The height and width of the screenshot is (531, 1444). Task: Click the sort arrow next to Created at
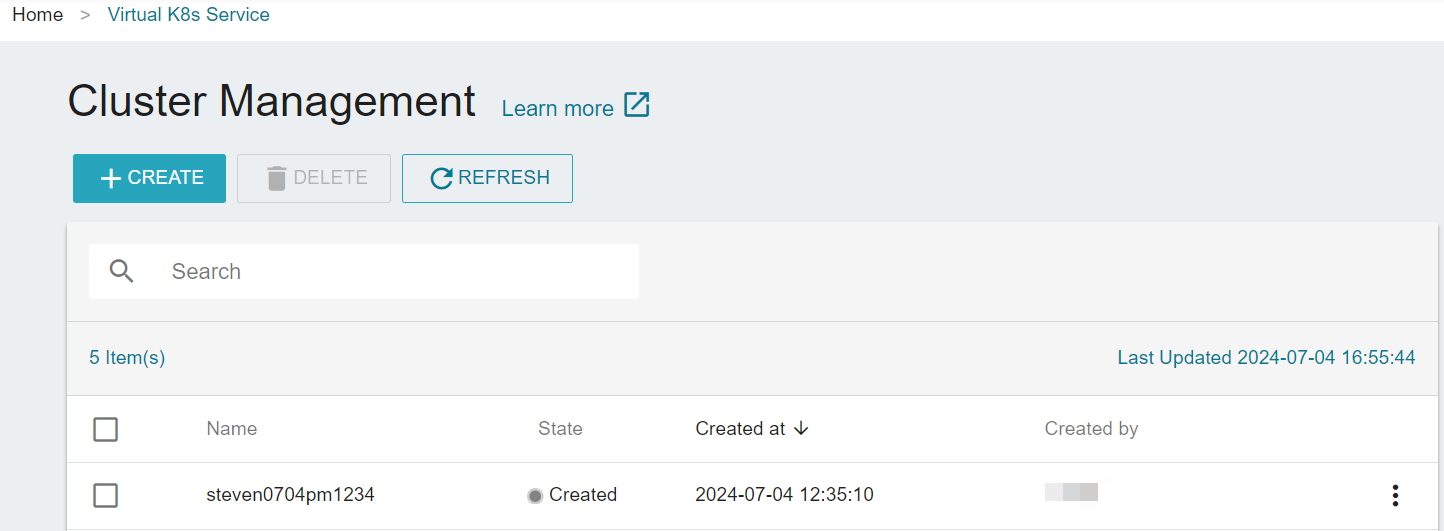click(801, 428)
